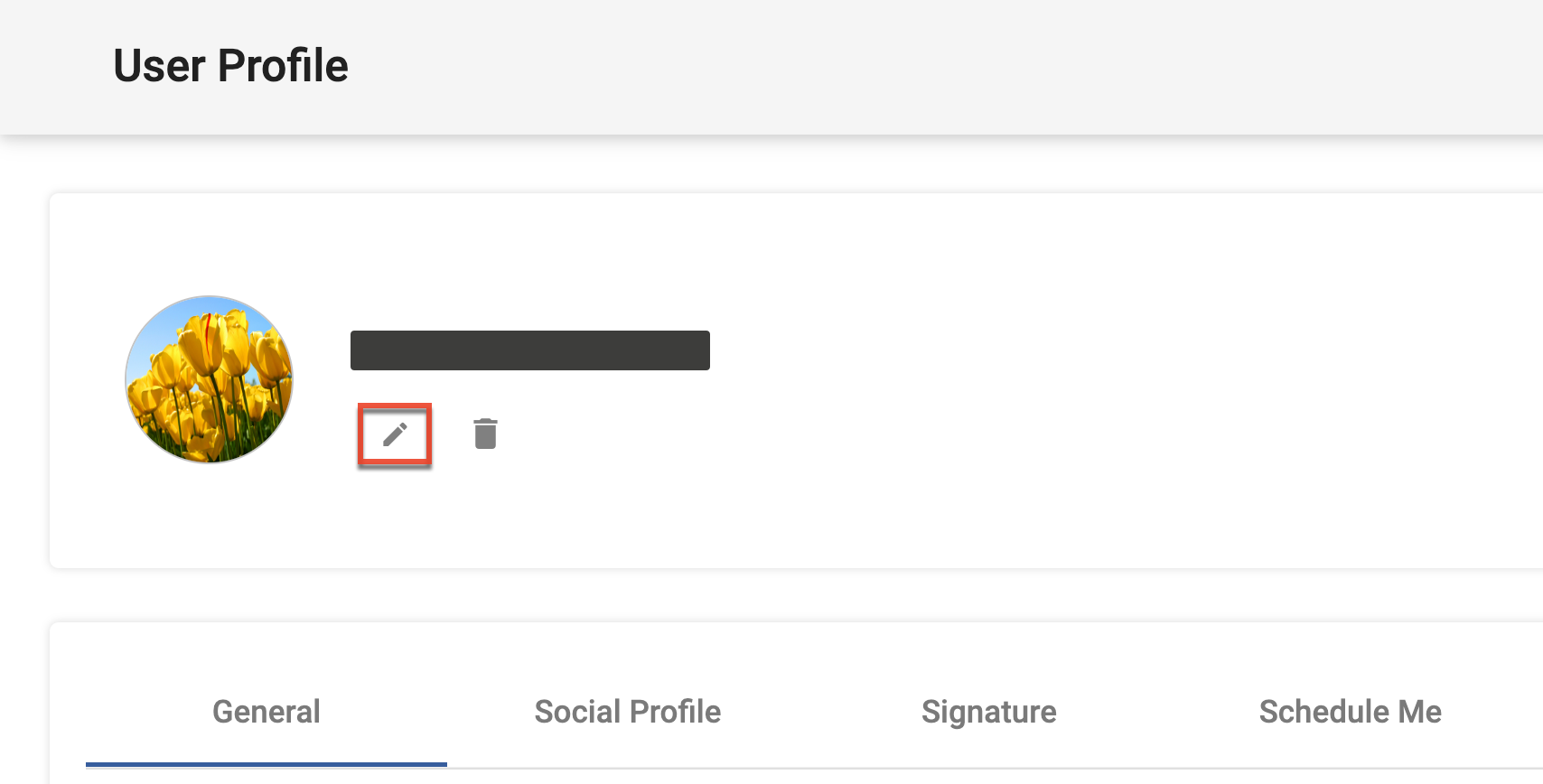Click the yellow tulips profile picture
This screenshot has width=1543, height=784.
click(x=209, y=379)
